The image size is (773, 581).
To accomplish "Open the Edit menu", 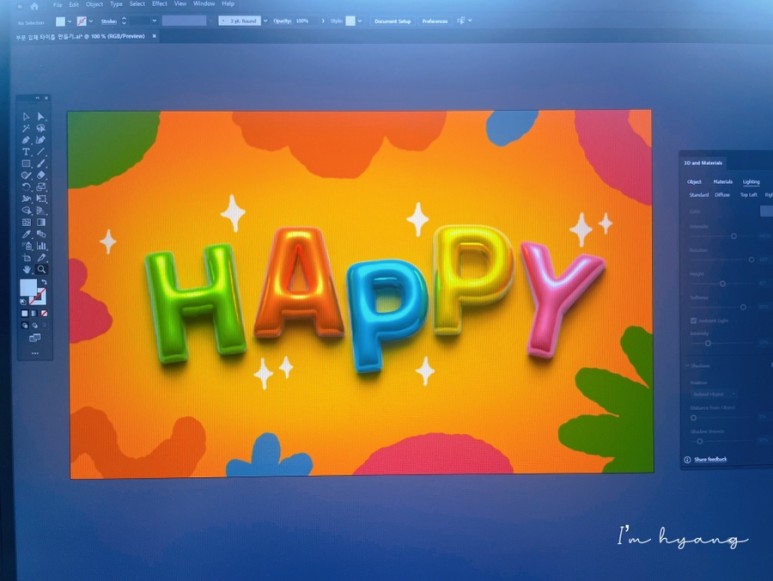I will 74,4.
